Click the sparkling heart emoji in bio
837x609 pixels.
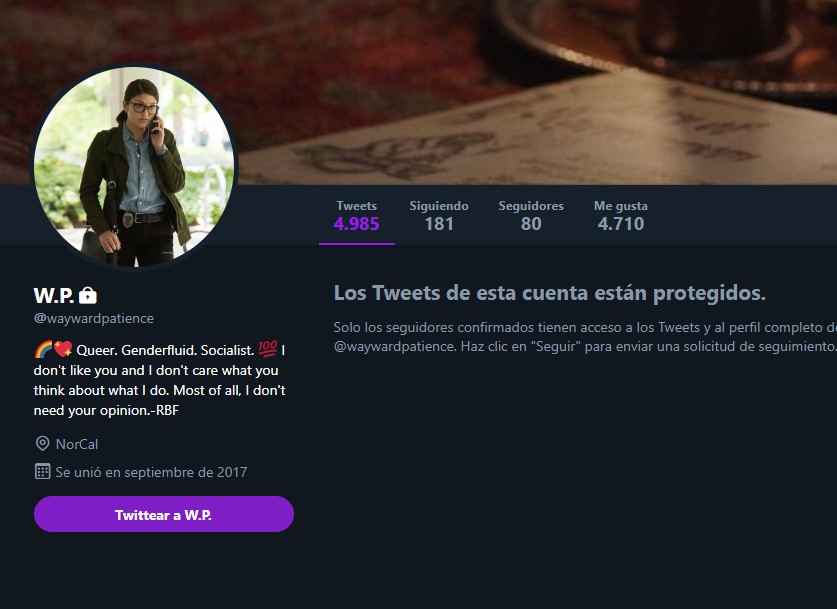[63, 349]
